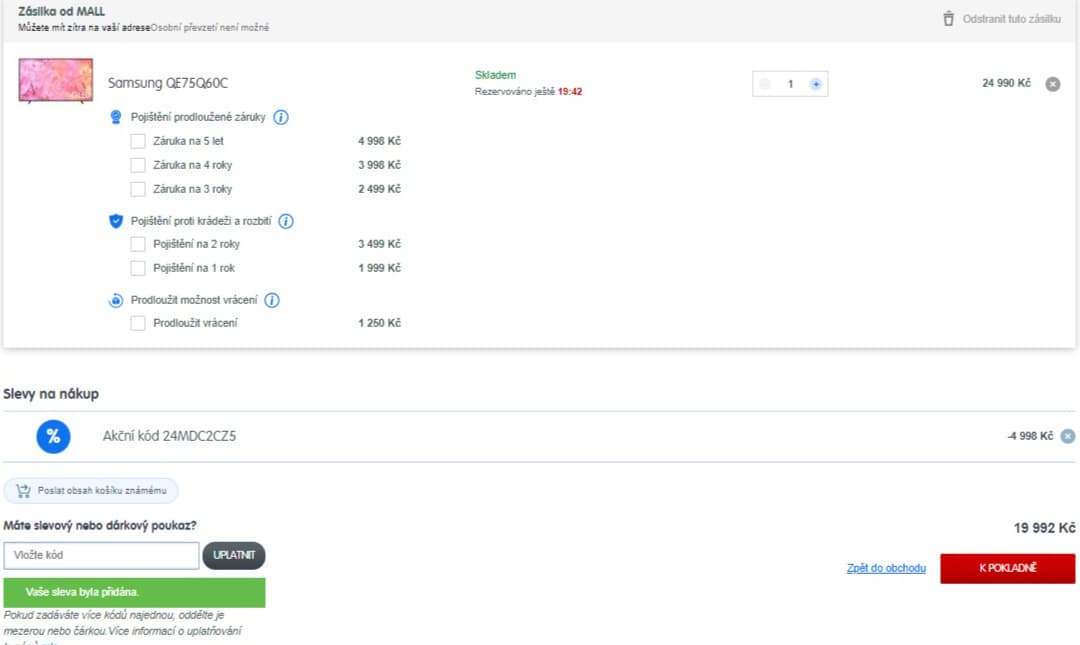Proceed to checkout with K POKLADNĚ
This screenshot has height=645, width=1080.
[x=1008, y=569]
